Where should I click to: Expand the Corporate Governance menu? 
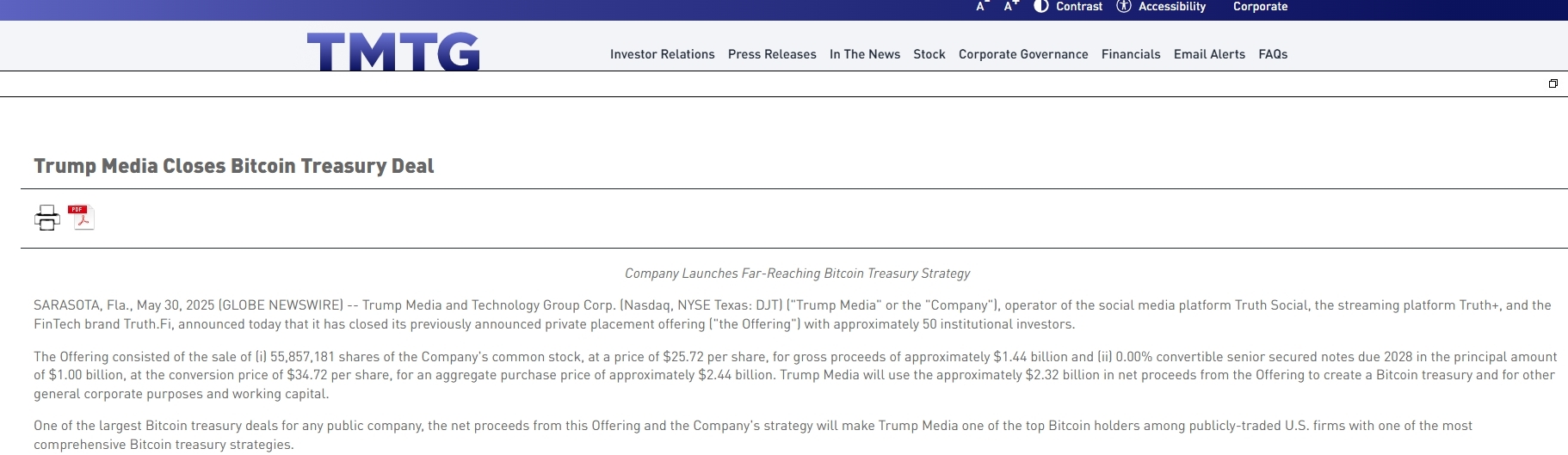1023,54
